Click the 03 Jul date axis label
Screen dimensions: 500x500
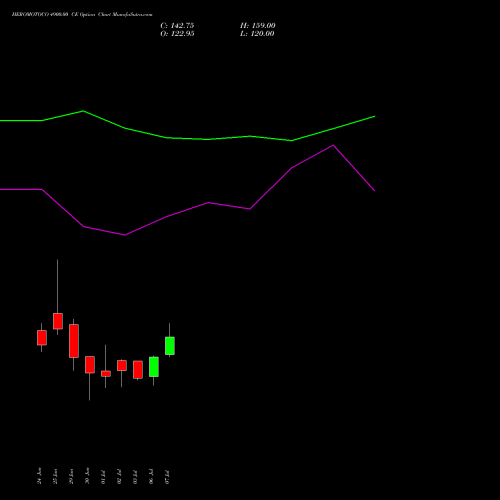(x=135, y=477)
